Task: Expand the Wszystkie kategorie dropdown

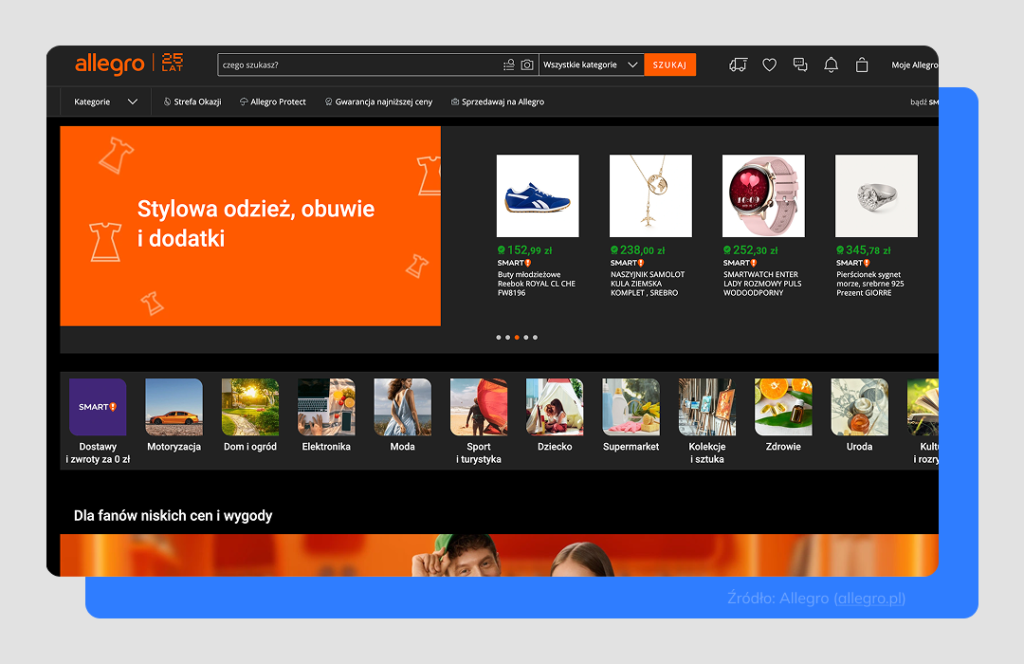Action: coord(590,65)
